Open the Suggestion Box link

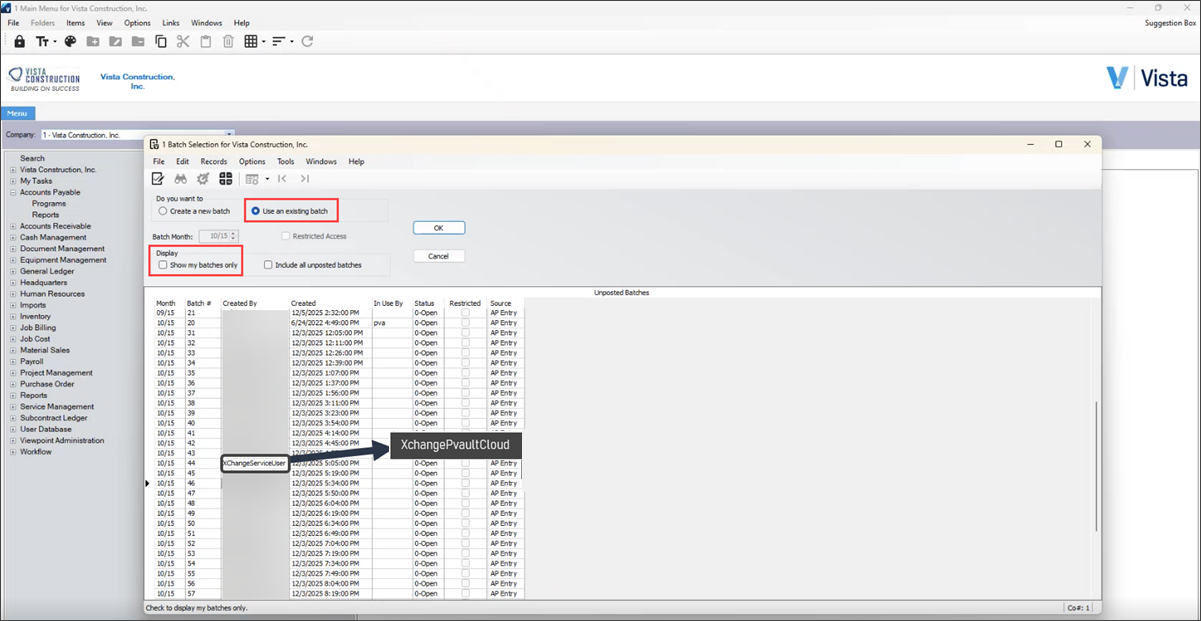(x=1169, y=22)
